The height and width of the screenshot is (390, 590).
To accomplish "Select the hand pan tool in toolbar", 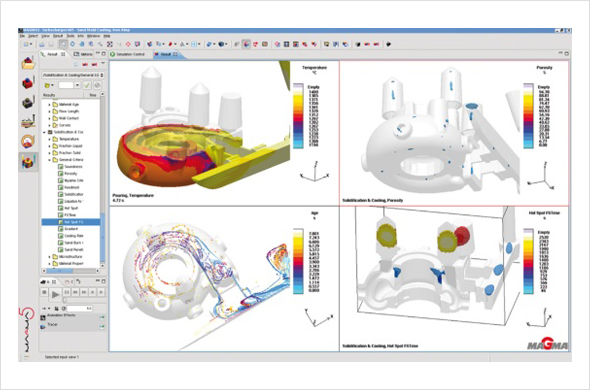I will pyautogui.click(x=82, y=44).
